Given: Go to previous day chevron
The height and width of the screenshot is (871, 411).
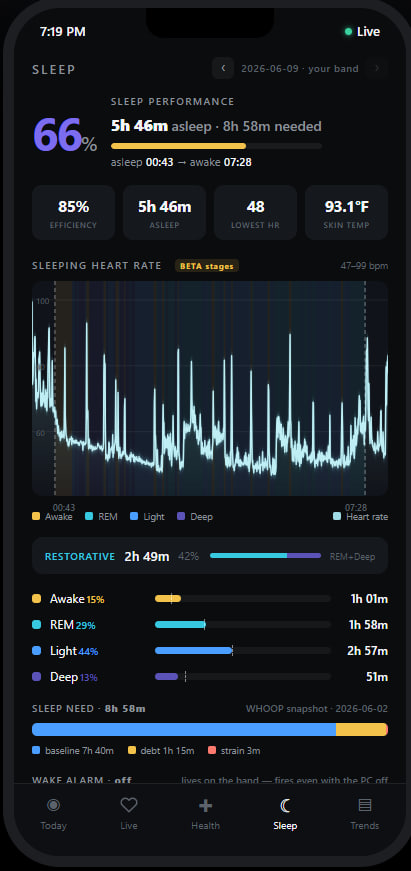Looking at the screenshot, I should pyautogui.click(x=223, y=68).
